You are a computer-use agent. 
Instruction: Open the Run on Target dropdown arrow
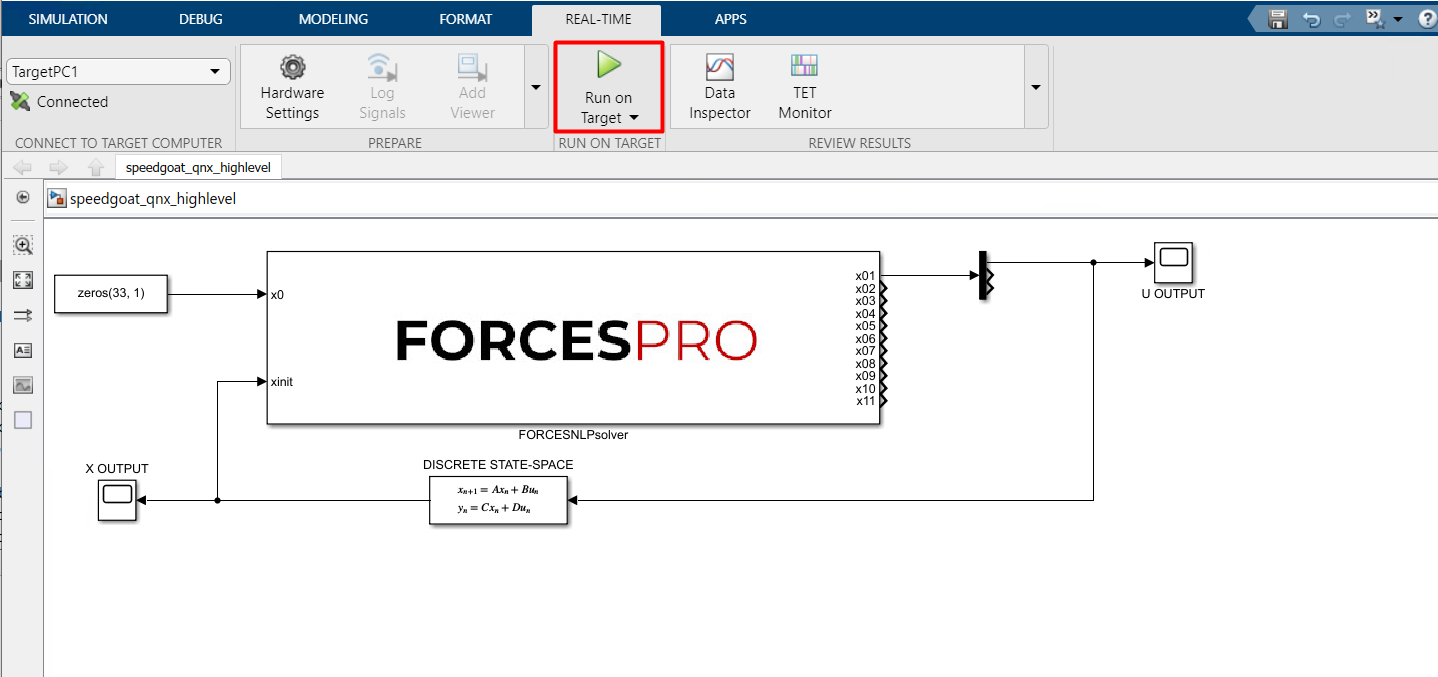tap(634, 118)
